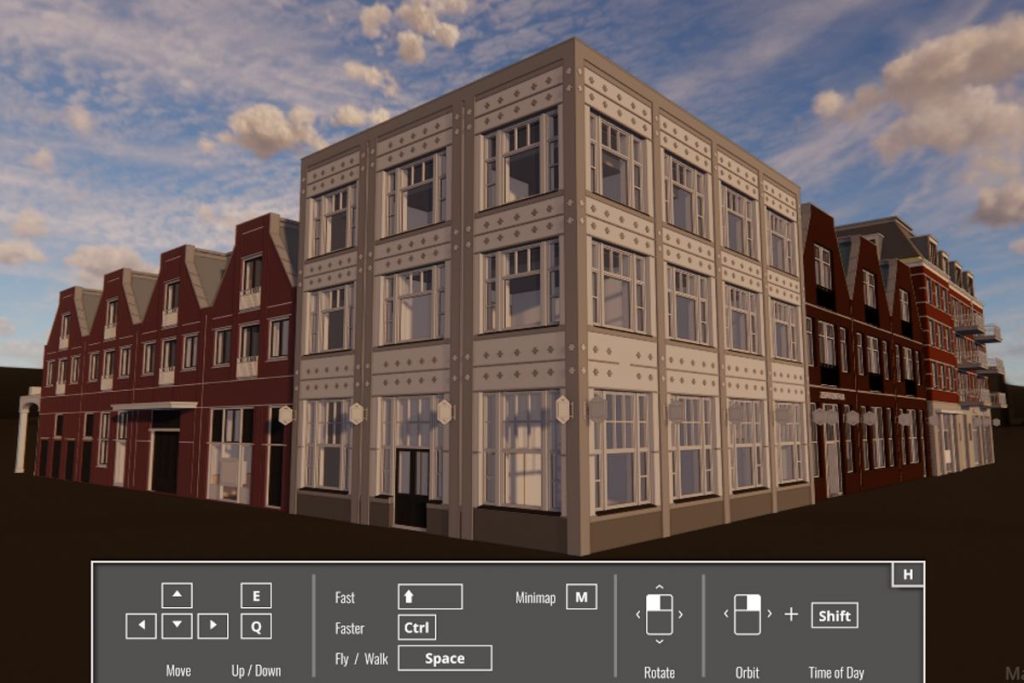The width and height of the screenshot is (1024, 683).
Task: Click the left arrow move key
Action: [x=141, y=626]
